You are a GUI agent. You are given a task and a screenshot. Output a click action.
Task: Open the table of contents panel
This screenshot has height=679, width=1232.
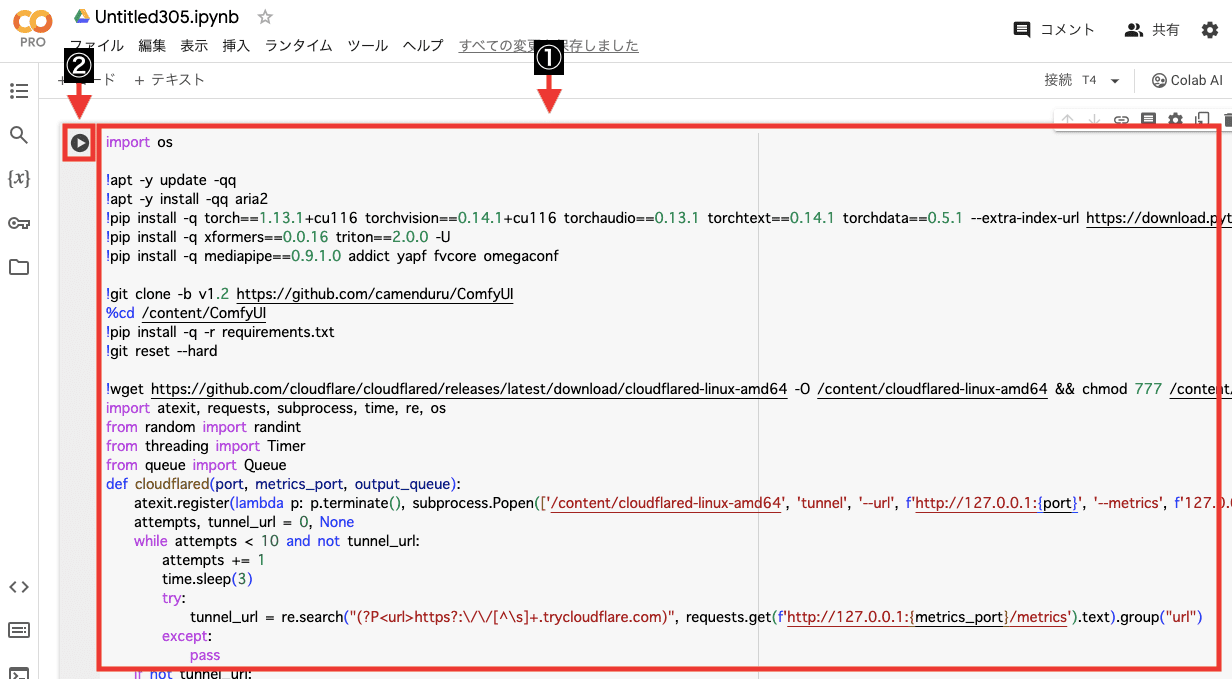[18, 90]
